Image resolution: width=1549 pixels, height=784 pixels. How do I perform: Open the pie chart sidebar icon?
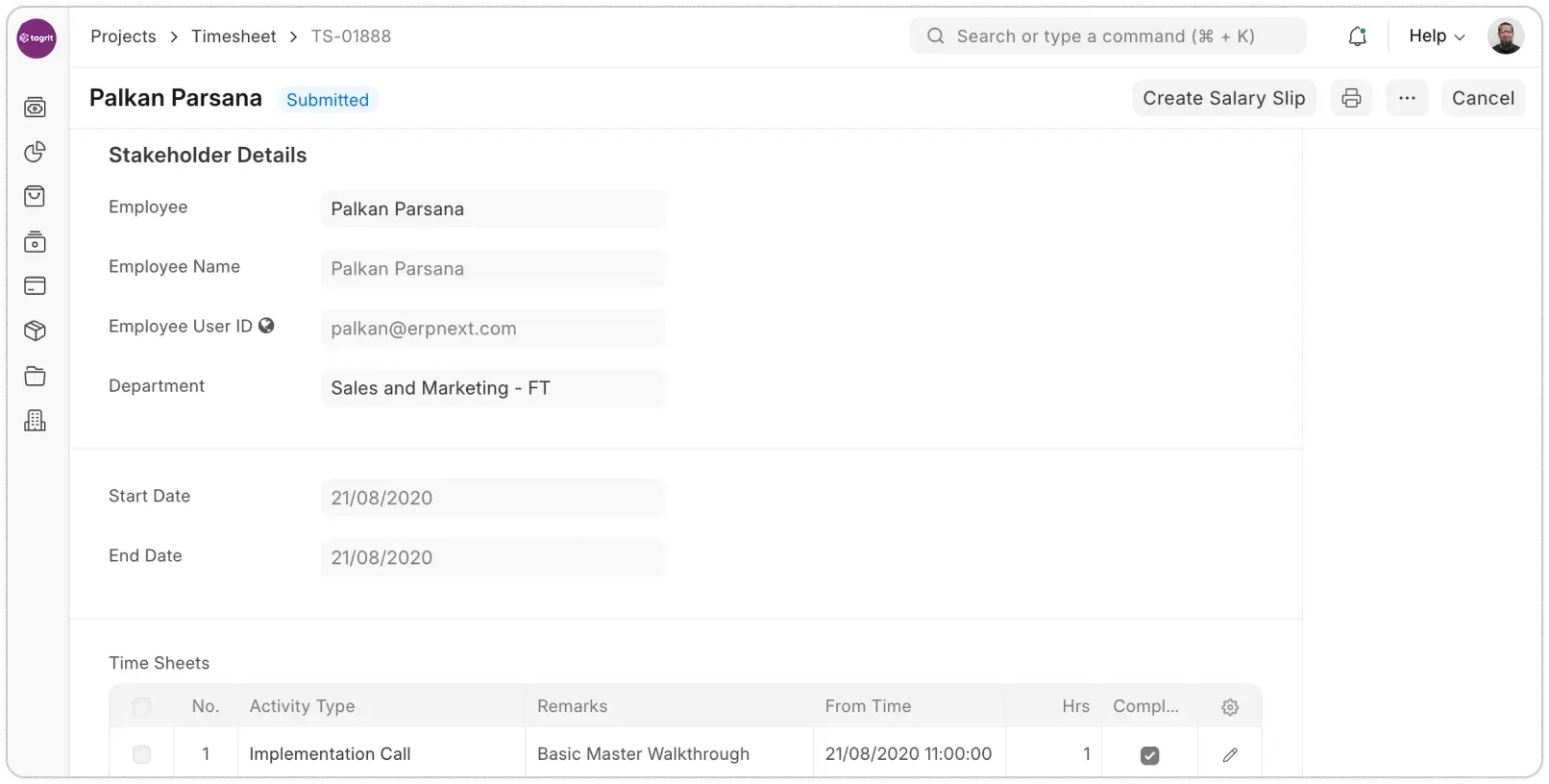point(35,152)
